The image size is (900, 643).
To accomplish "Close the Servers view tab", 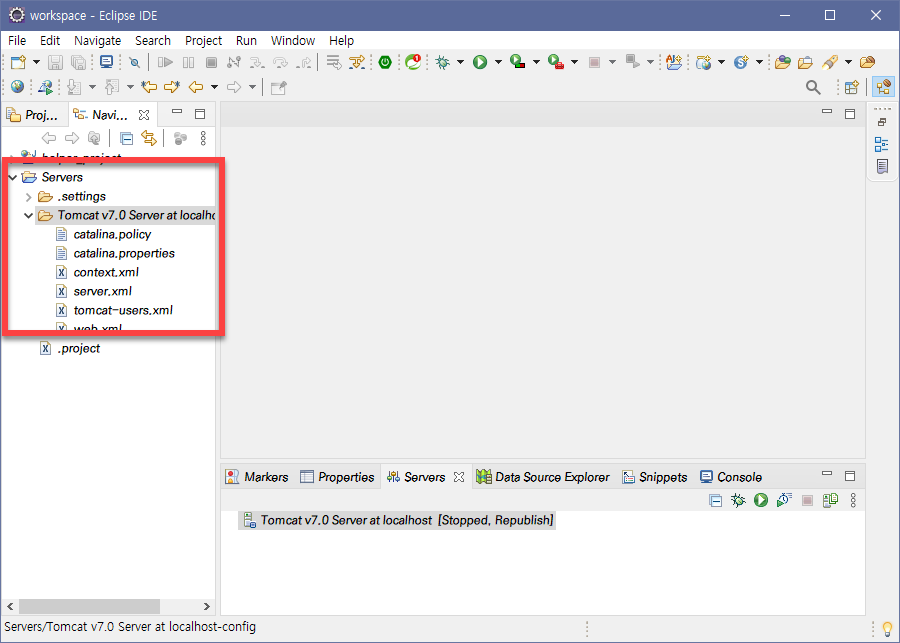I will click(459, 477).
